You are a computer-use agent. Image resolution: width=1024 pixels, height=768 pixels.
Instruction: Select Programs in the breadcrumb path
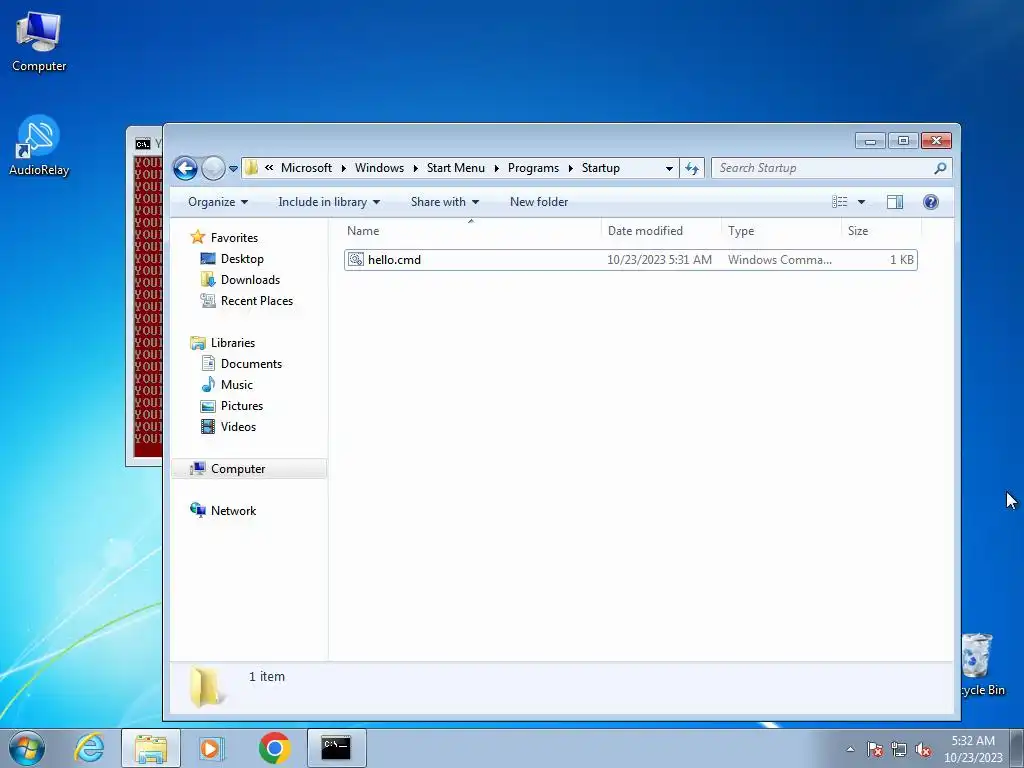tap(534, 168)
